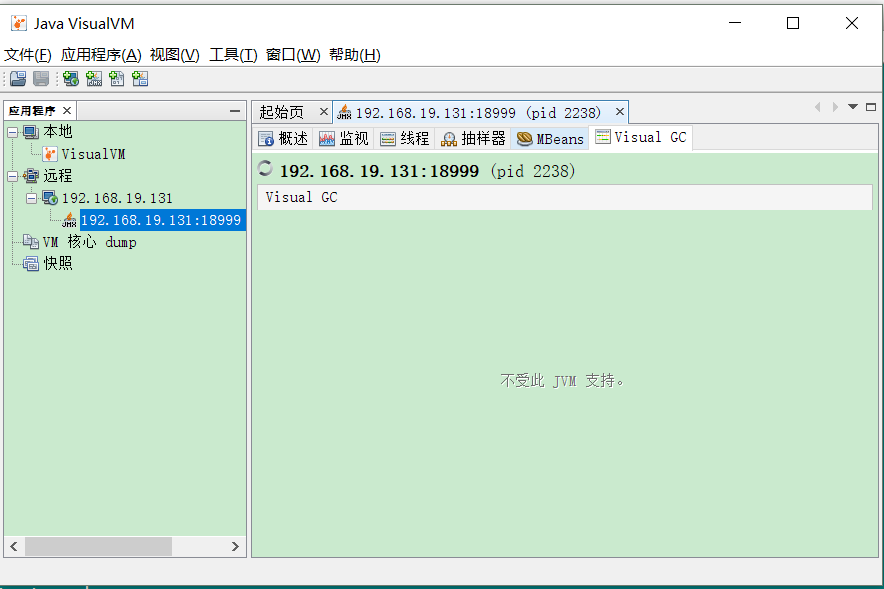The height and width of the screenshot is (589, 884).
Task: Select the 快照 tree item
Action: pos(58,263)
